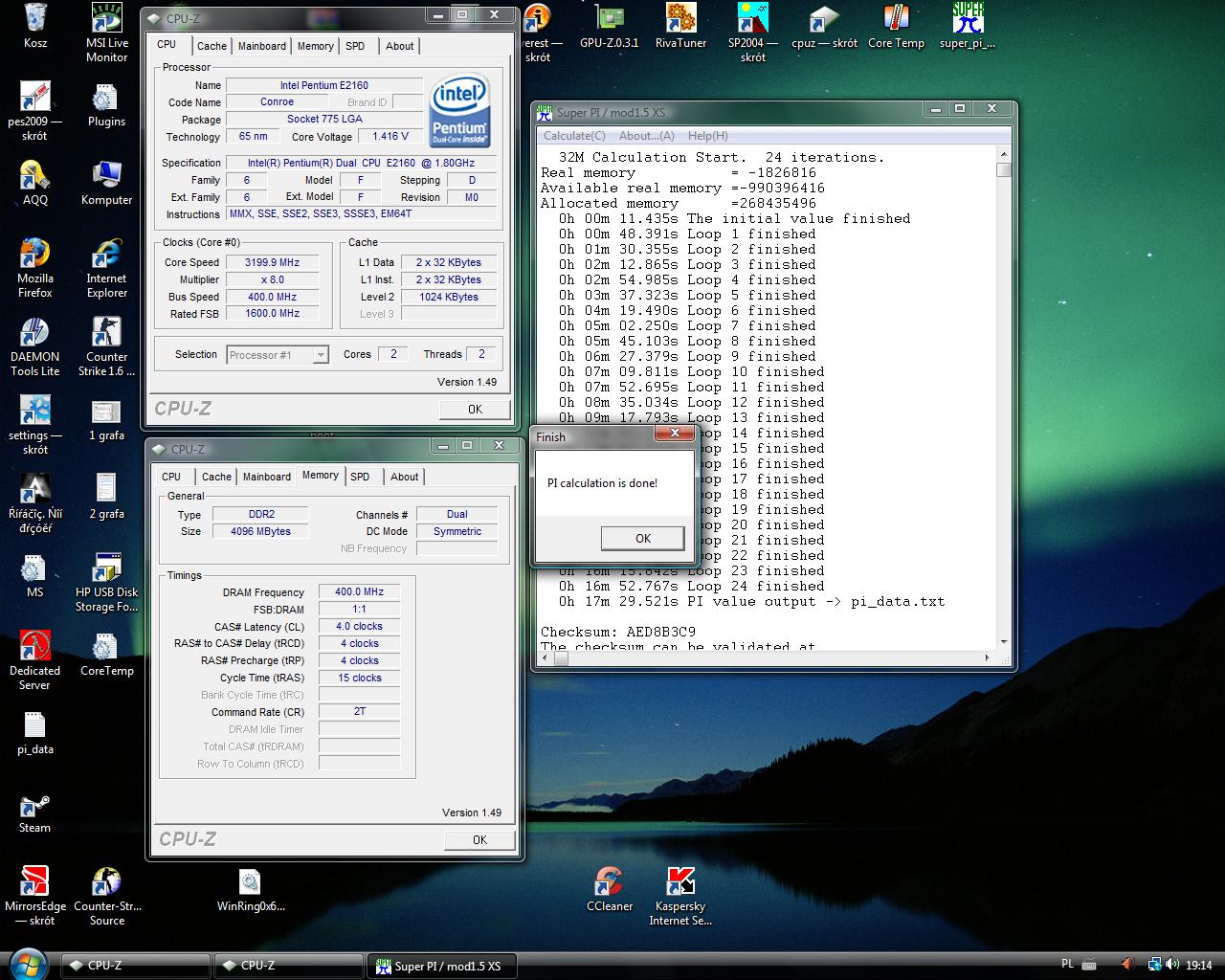Open the Plugins desktop icon

coord(106,104)
